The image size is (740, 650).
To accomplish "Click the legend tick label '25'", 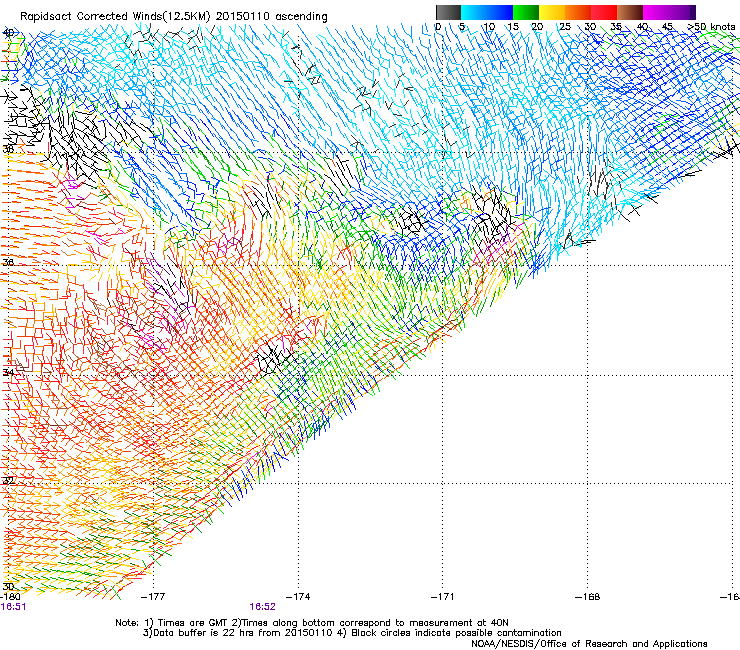I will (565, 27).
